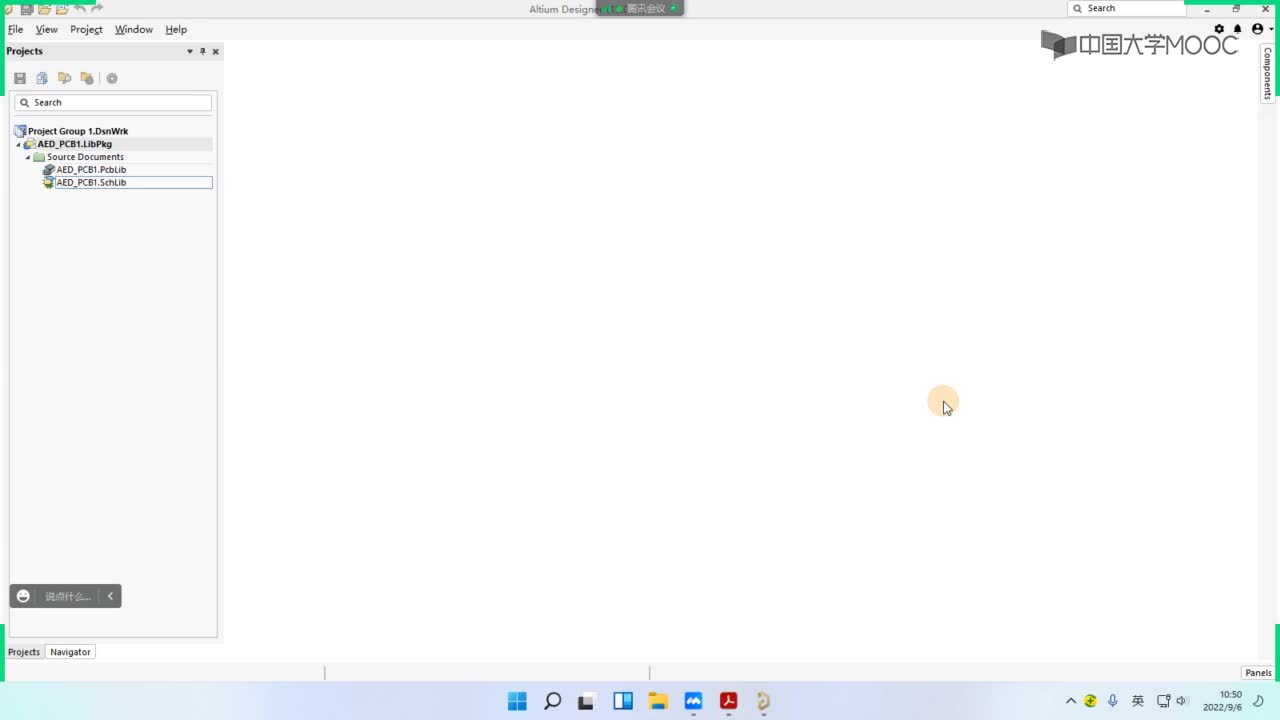Select AED_PCB1.SchLib document
The image size is (1280, 720).
pyautogui.click(x=91, y=183)
